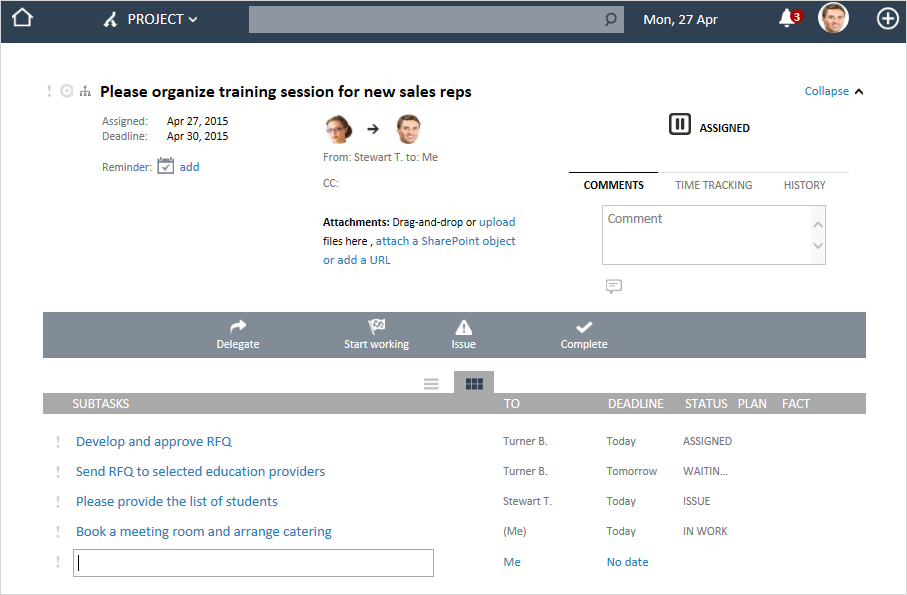This screenshot has height=595, width=907.
Task: Click the reminder calendar icon
Action: pyautogui.click(x=166, y=167)
